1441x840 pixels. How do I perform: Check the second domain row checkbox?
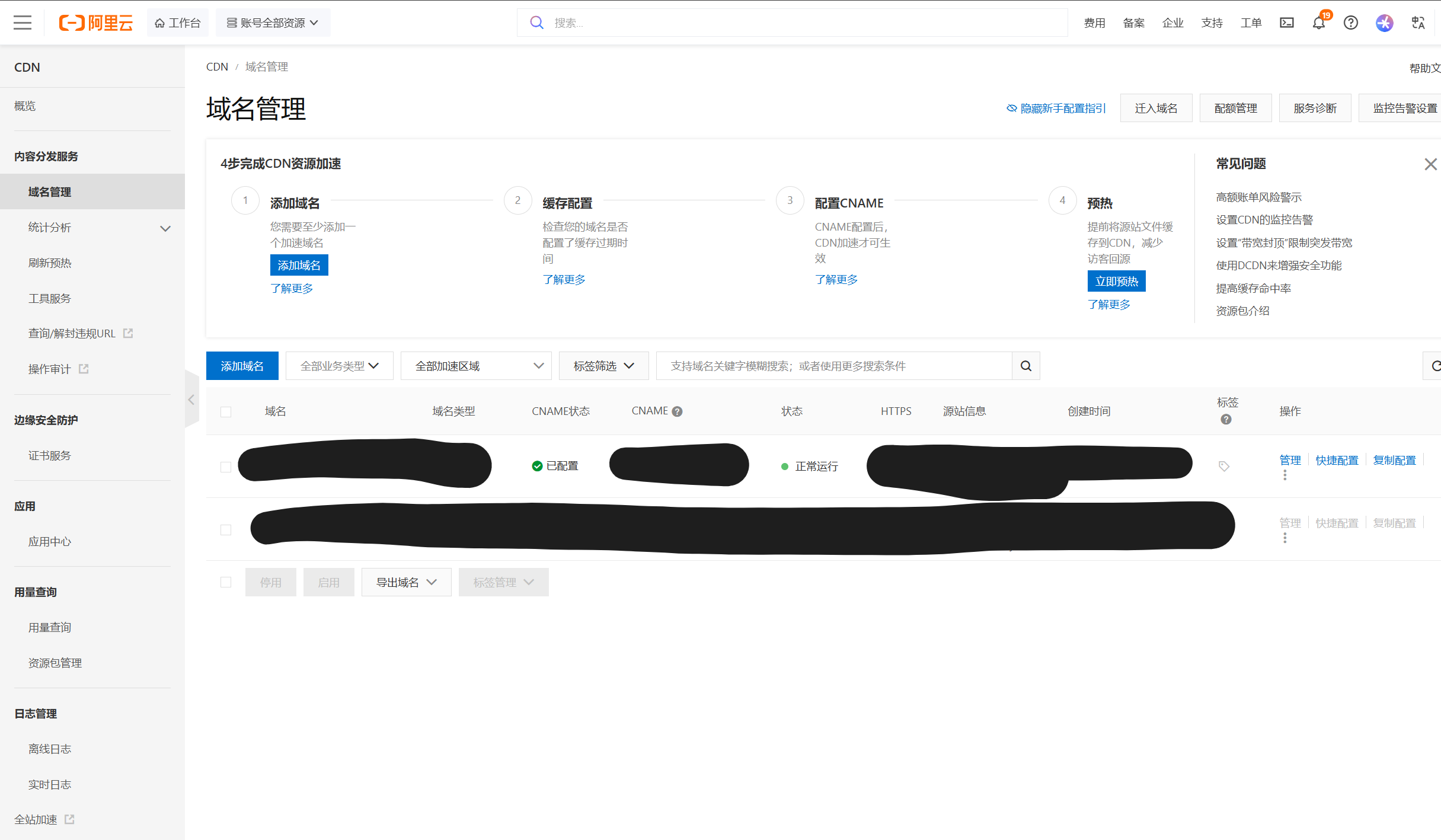(x=226, y=530)
